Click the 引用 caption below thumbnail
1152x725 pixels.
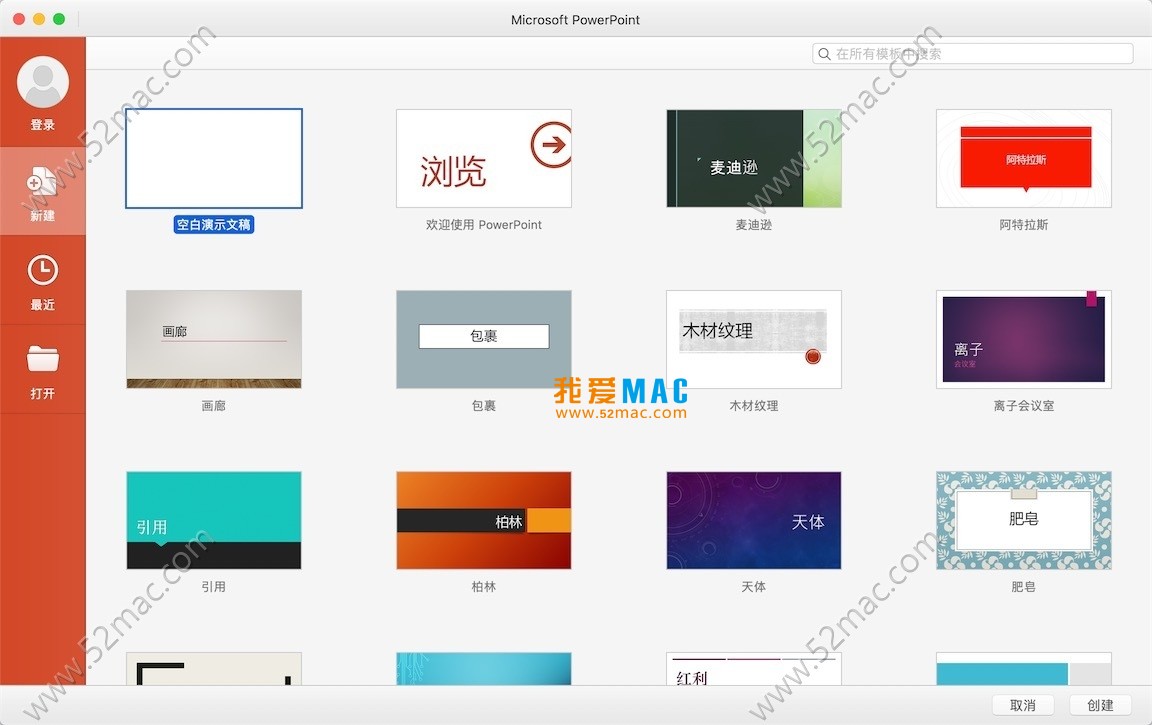[214, 586]
